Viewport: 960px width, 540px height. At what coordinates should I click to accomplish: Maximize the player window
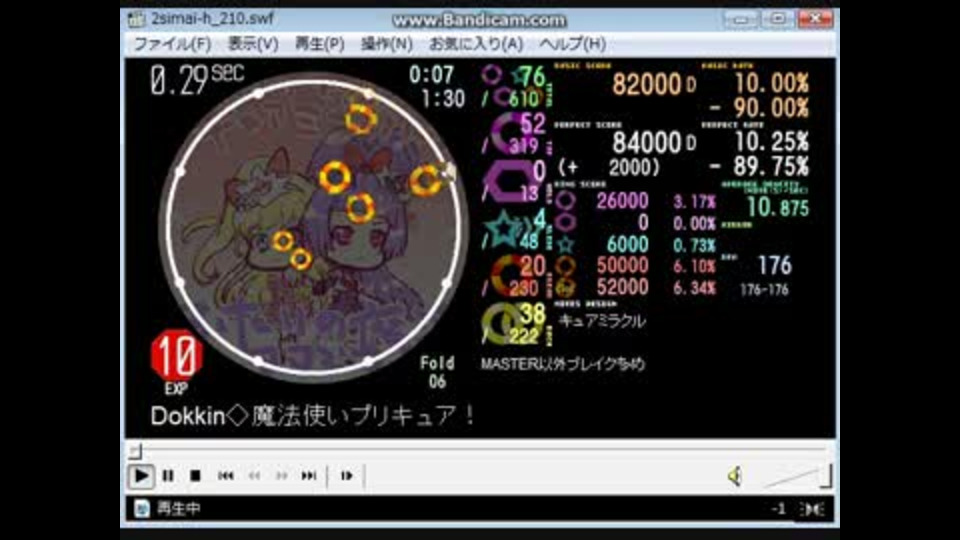(778, 19)
